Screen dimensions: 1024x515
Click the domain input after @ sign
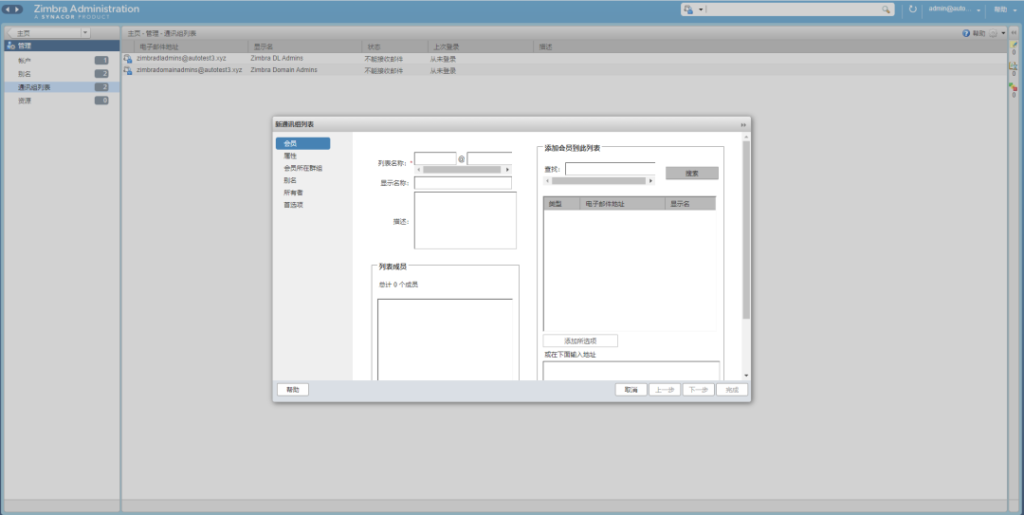(x=490, y=158)
